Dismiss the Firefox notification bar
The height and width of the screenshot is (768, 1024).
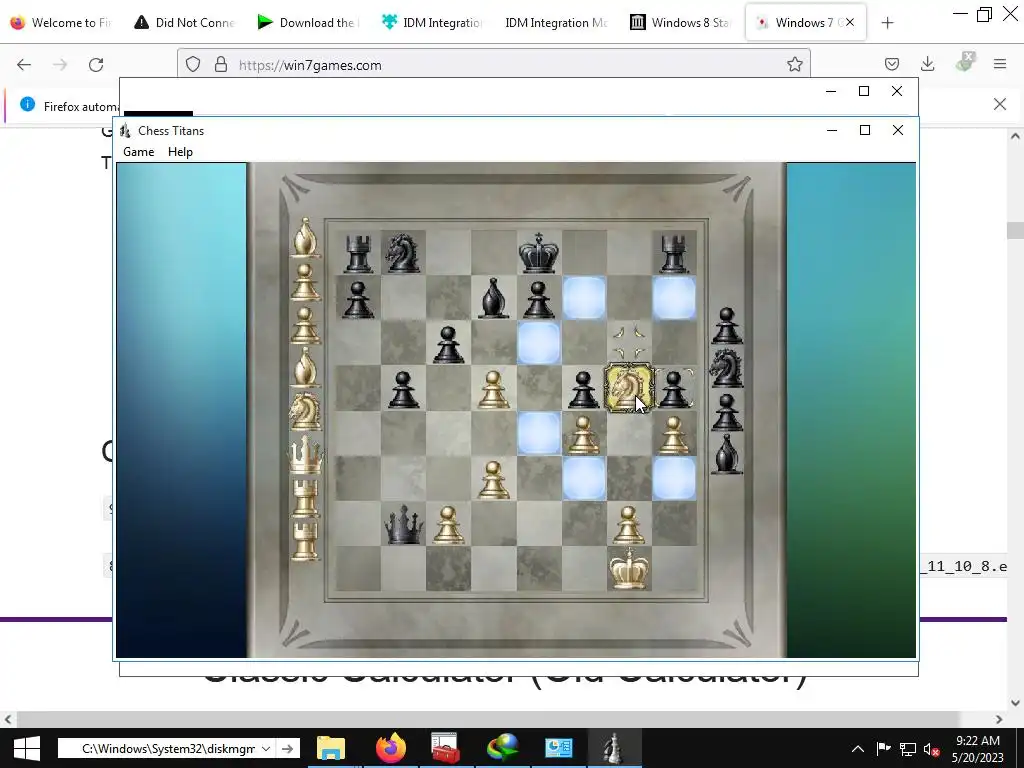click(x=999, y=104)
